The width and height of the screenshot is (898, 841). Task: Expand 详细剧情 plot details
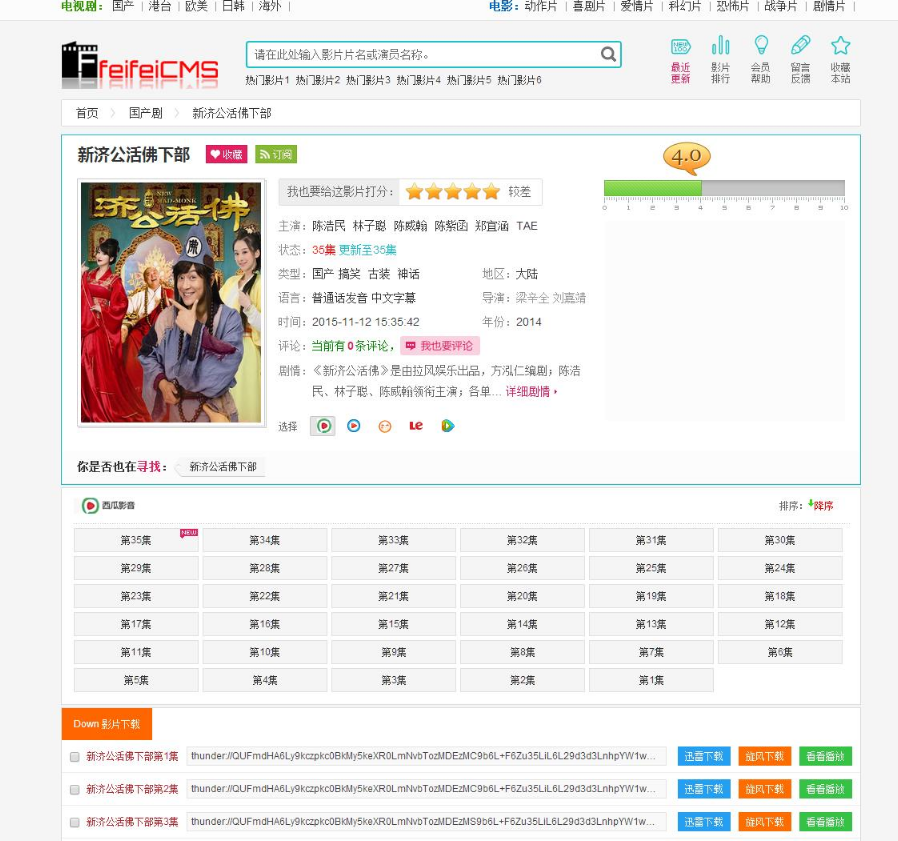tap(531, 392)
